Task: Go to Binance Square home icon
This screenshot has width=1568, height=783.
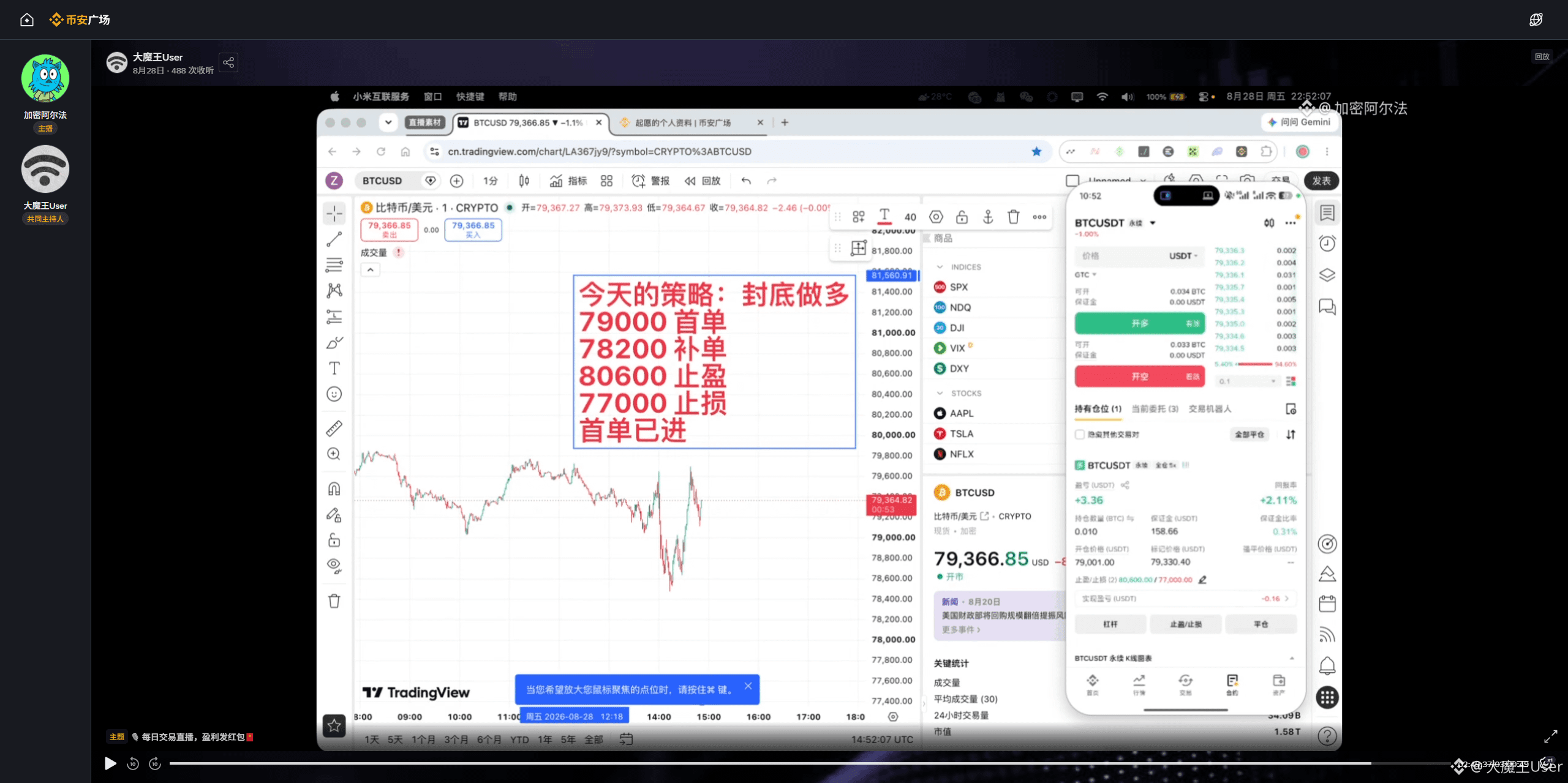Action: click(27, 20)
